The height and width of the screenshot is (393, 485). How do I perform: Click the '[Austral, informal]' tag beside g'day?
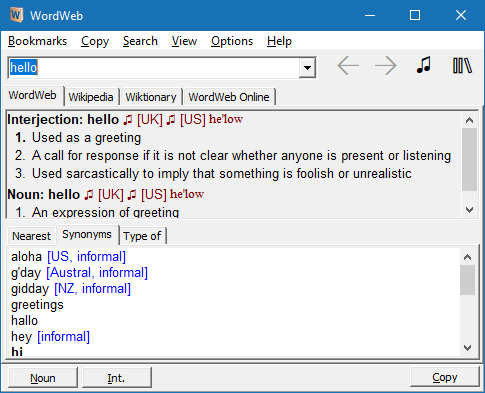[97, 273]
